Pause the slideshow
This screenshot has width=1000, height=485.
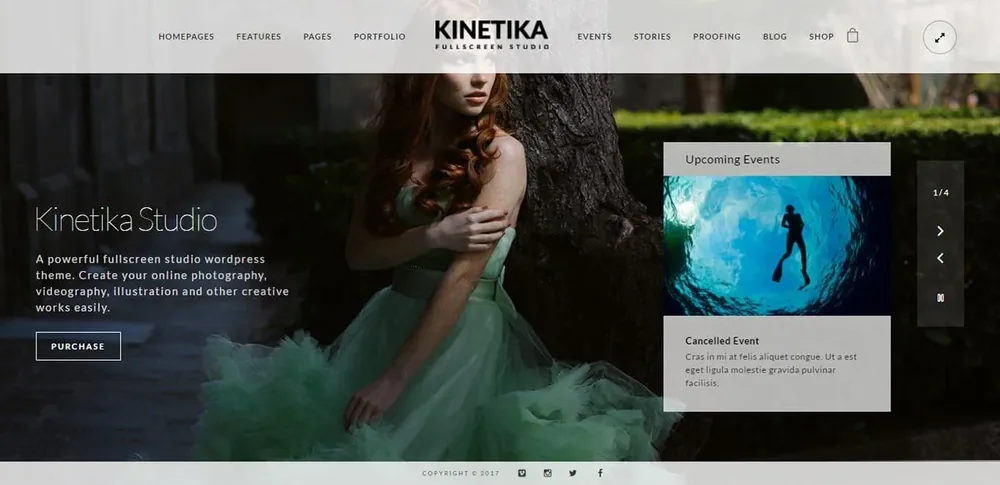(940, 298)
